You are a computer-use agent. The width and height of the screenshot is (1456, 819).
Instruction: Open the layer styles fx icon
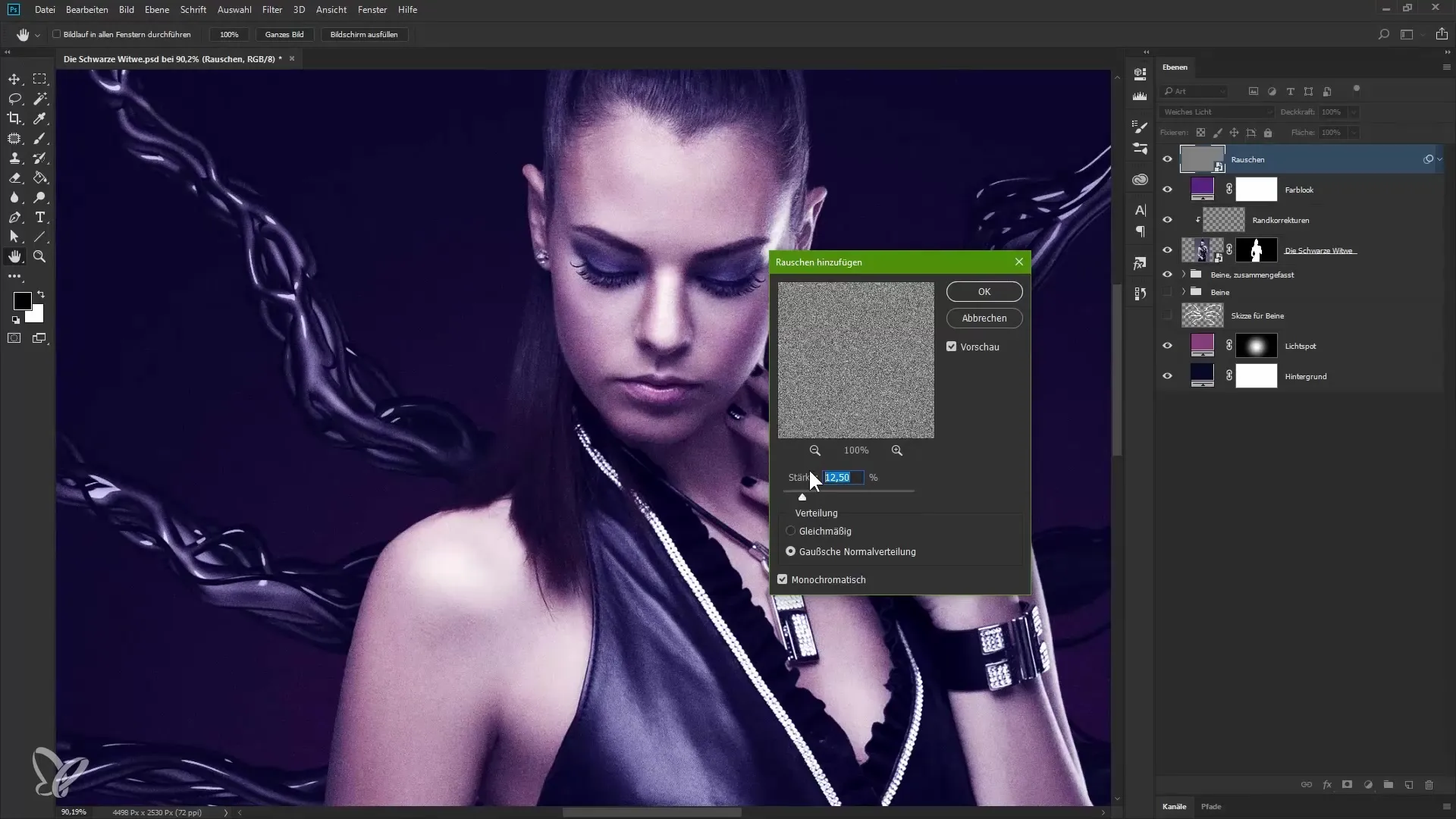pyautogui.click(x=1327, y=785)
